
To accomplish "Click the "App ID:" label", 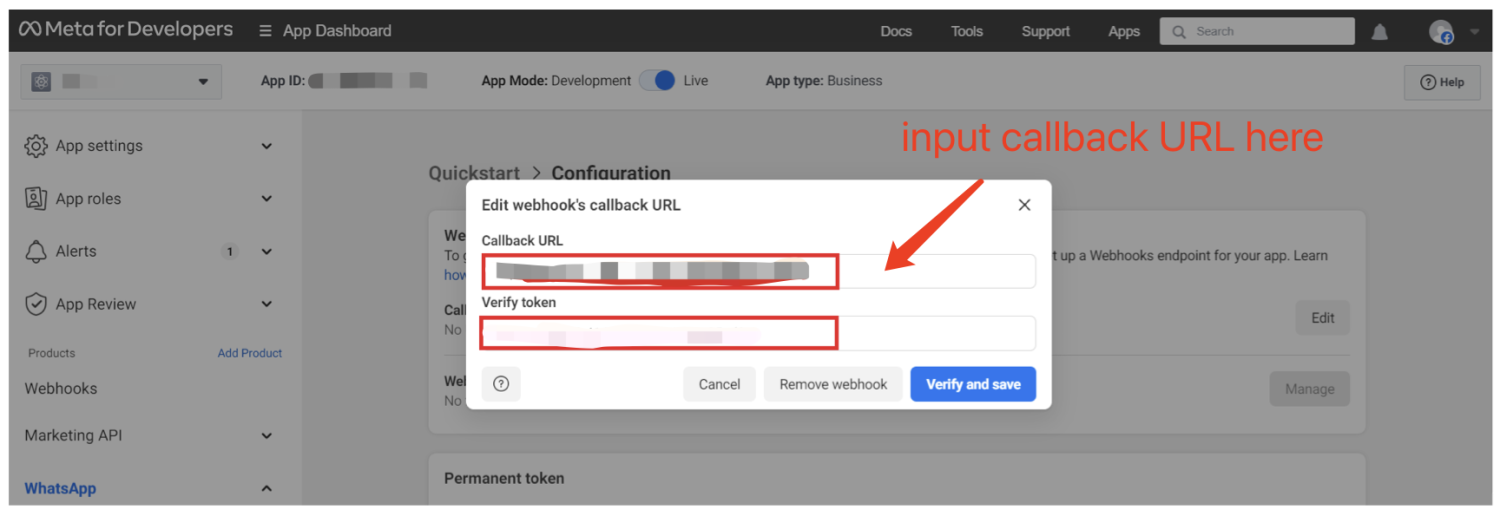I will point(283,81).
